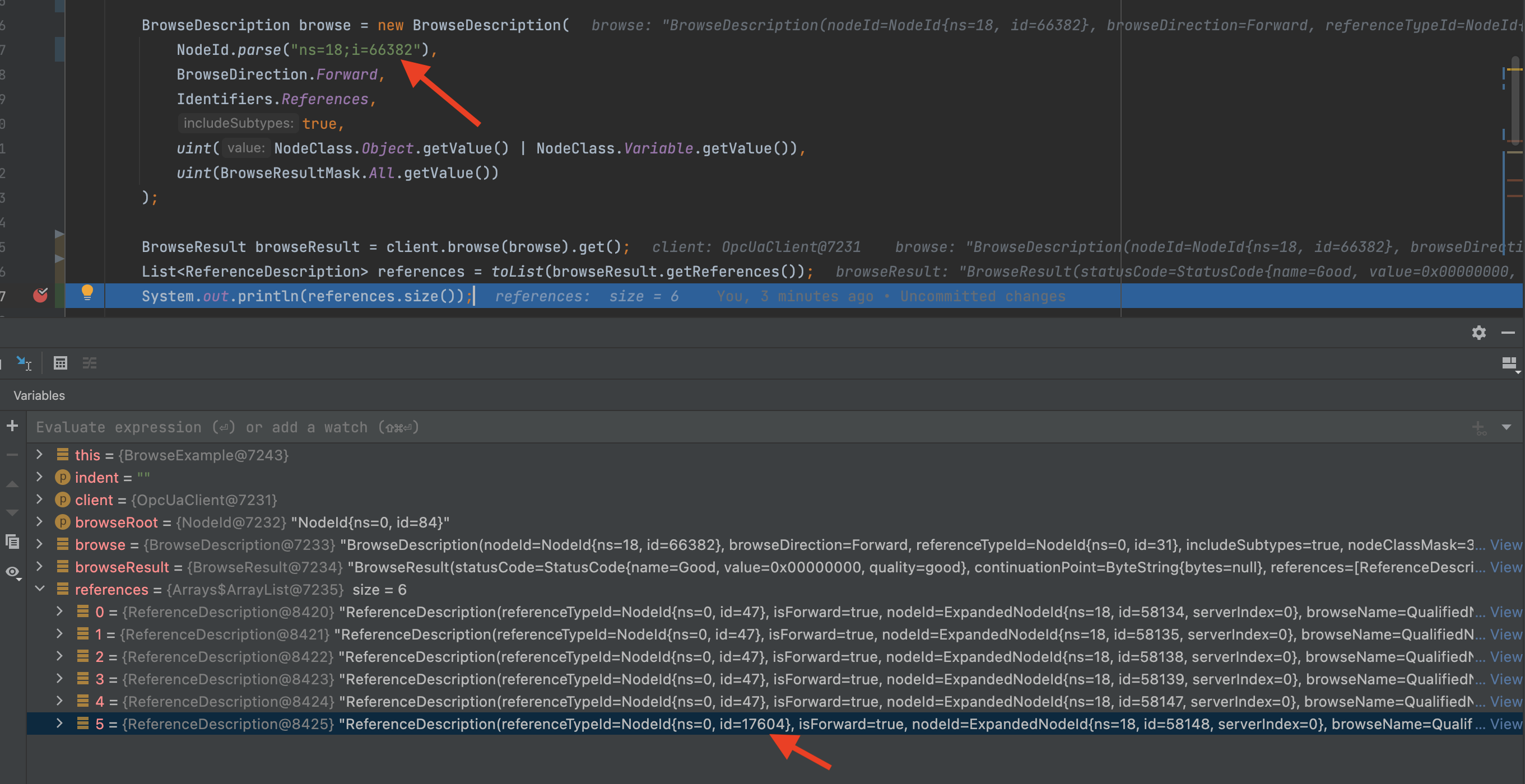Open the layout settings icon in debug panel
The image size is (1525, 784).
[x=1510, y=364]
